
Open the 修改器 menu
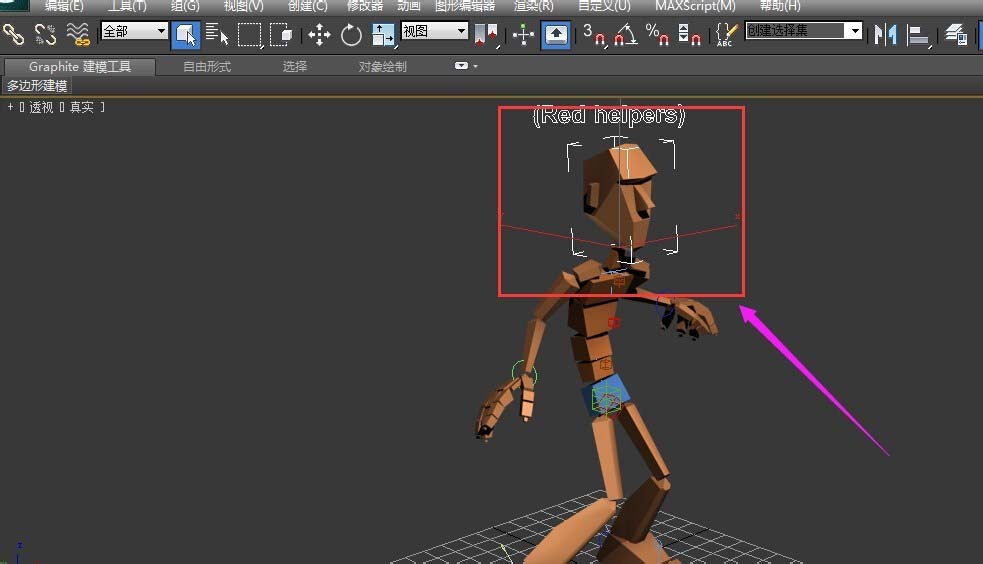(x=365, y=6)
